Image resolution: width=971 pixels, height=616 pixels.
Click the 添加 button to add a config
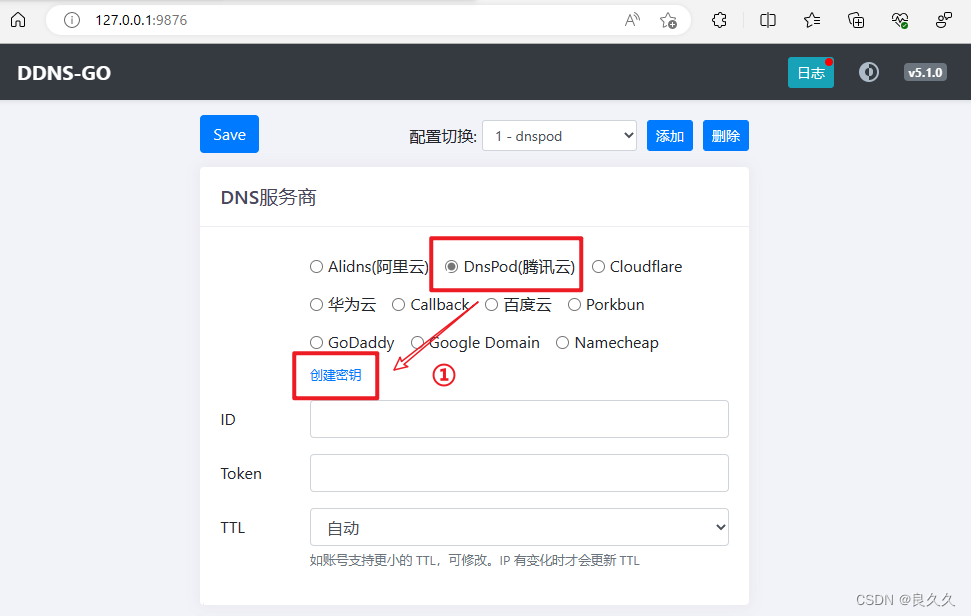point(669,135)
